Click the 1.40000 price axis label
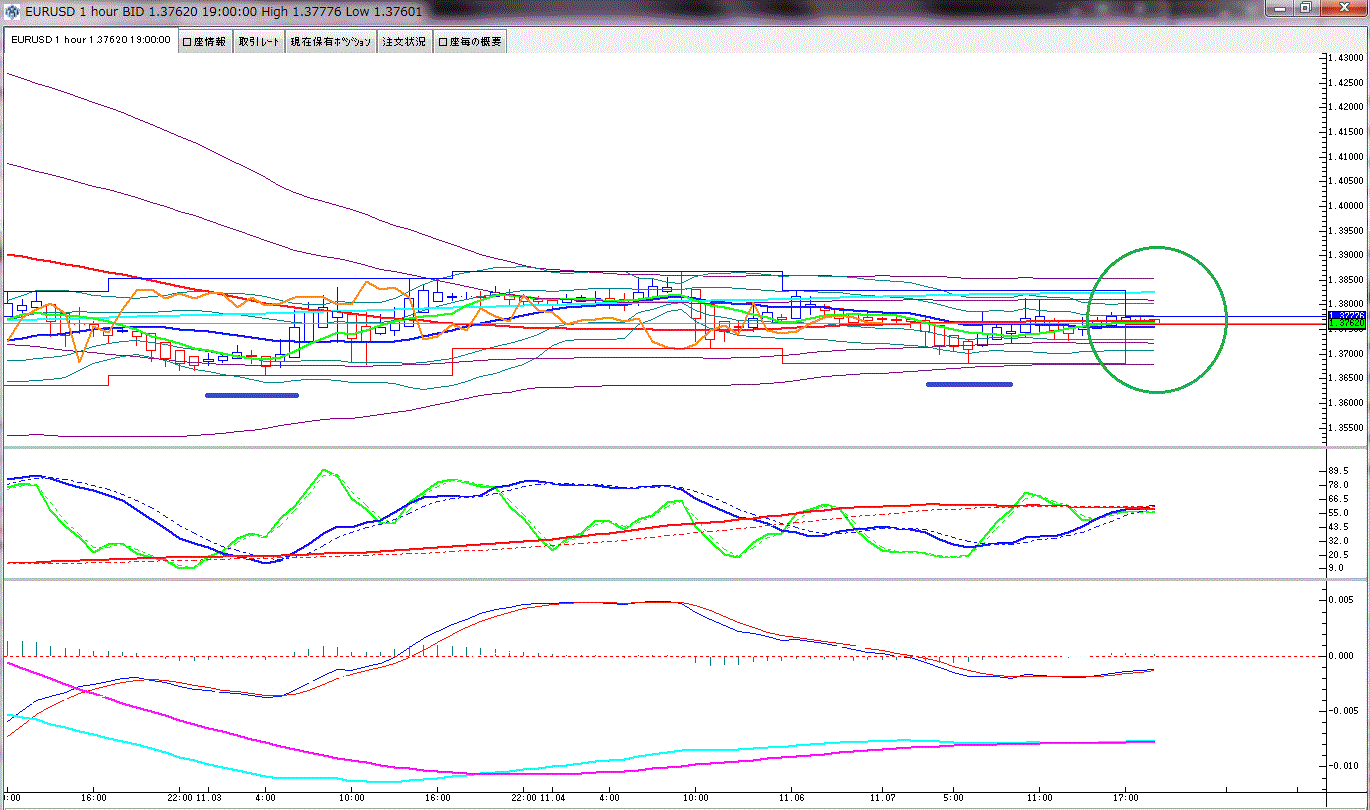 (x=1346, y=206)
